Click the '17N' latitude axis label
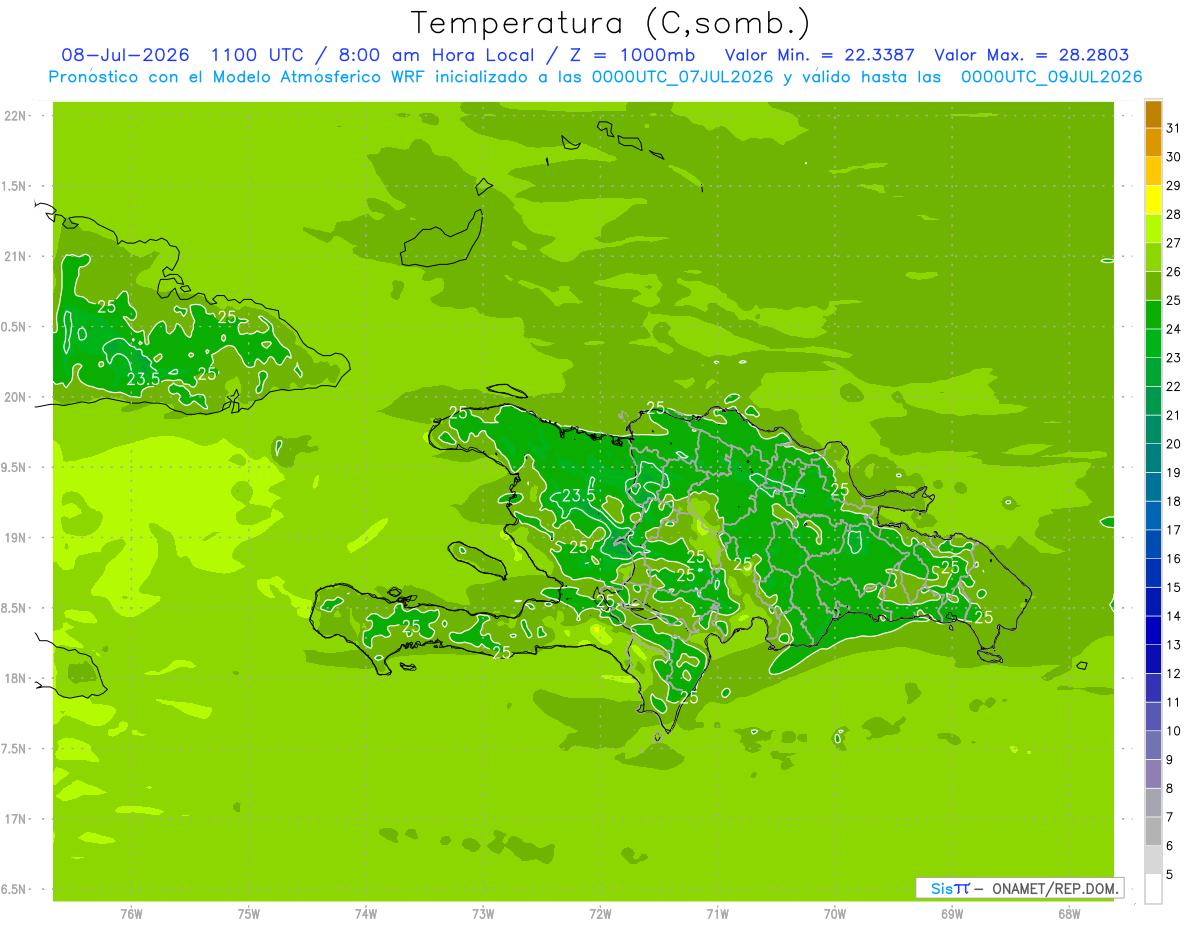 pyautogui.click(x=15, y=819)
